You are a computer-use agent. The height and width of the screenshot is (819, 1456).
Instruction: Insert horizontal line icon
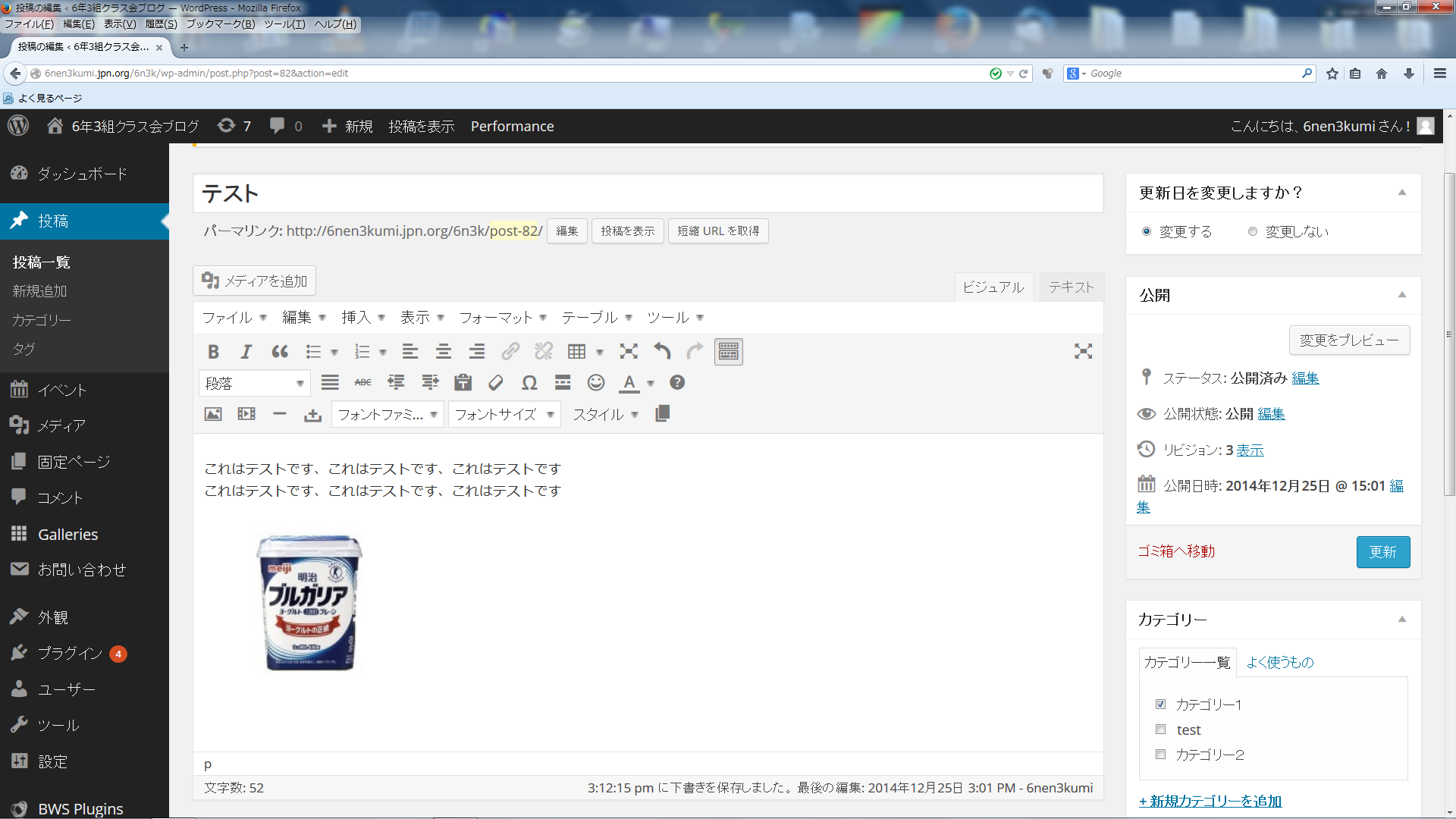coord(280,414)
